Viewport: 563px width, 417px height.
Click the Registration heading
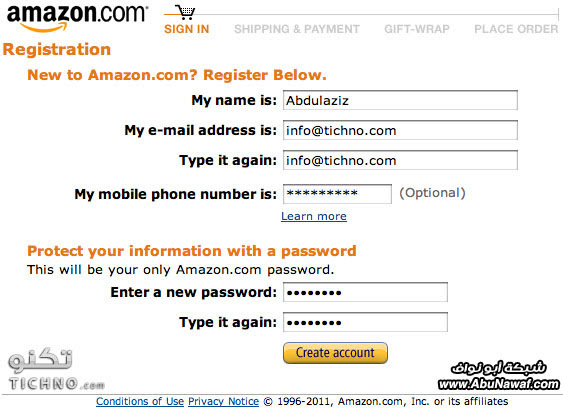pyautogui.click(x=57, y=50)
